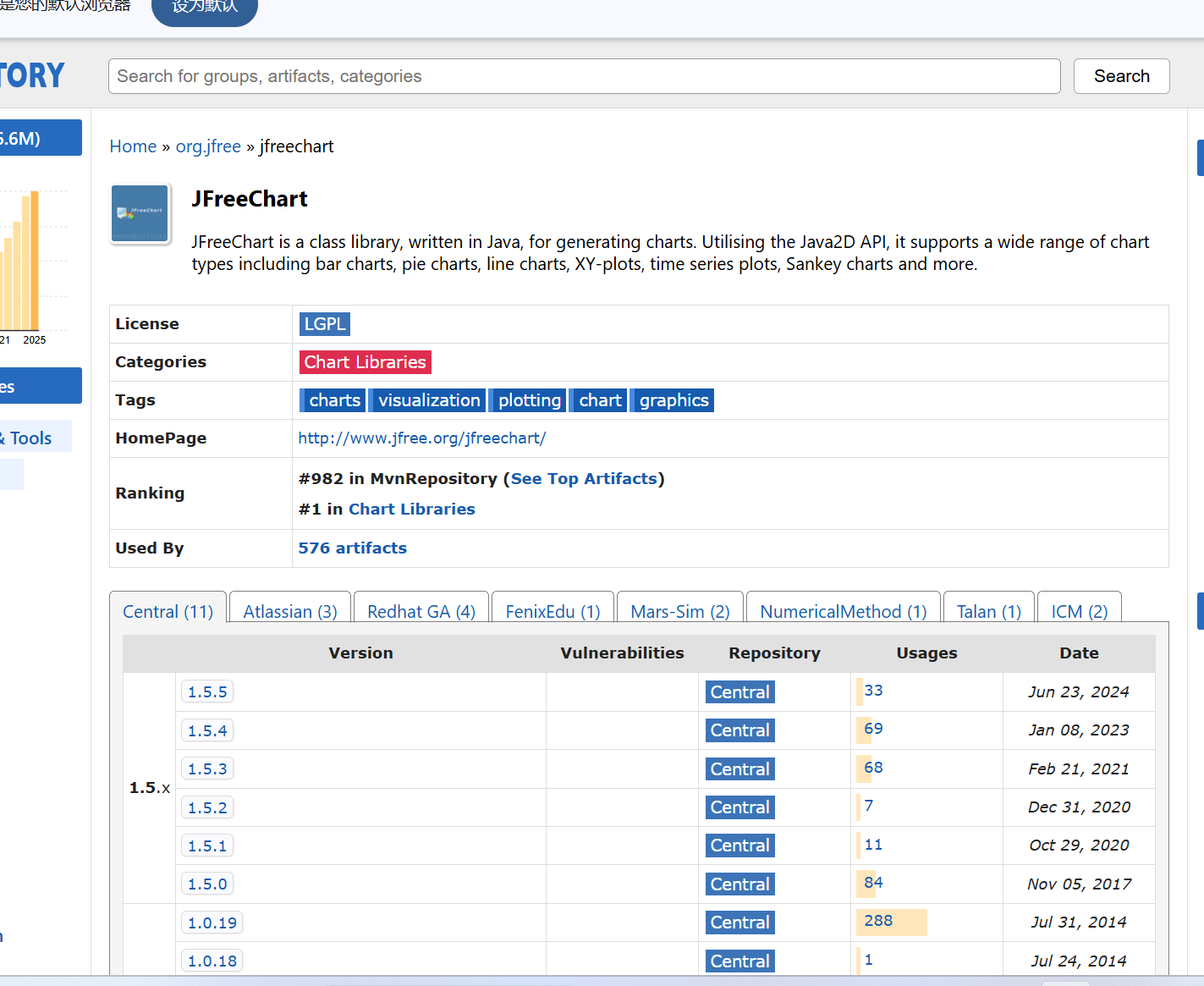This screenshot has width=1204, height=986.
Task: Select the charts tag
Action: pyautogui.click(x=333, y=400)
